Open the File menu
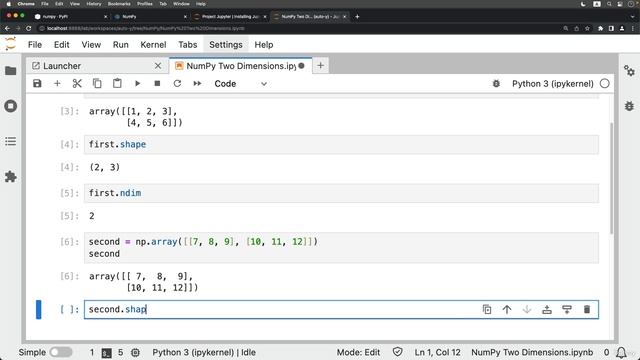Image resolution: width=640 pixels, height=360 pixels. 35,45
